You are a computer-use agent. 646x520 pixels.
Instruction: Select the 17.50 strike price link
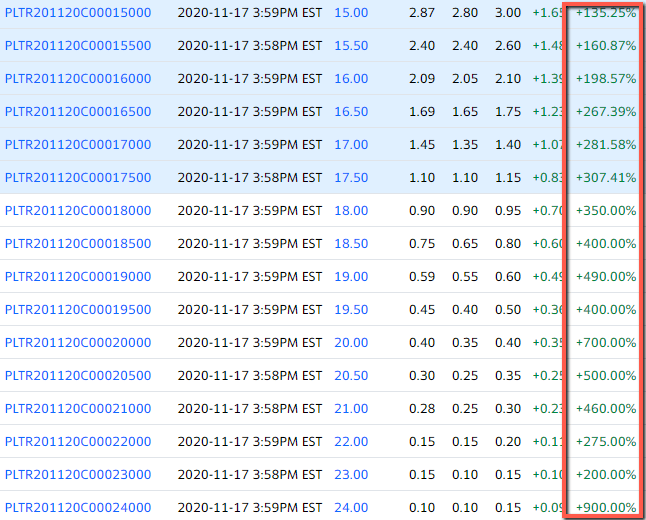click(x=351, y=178)
